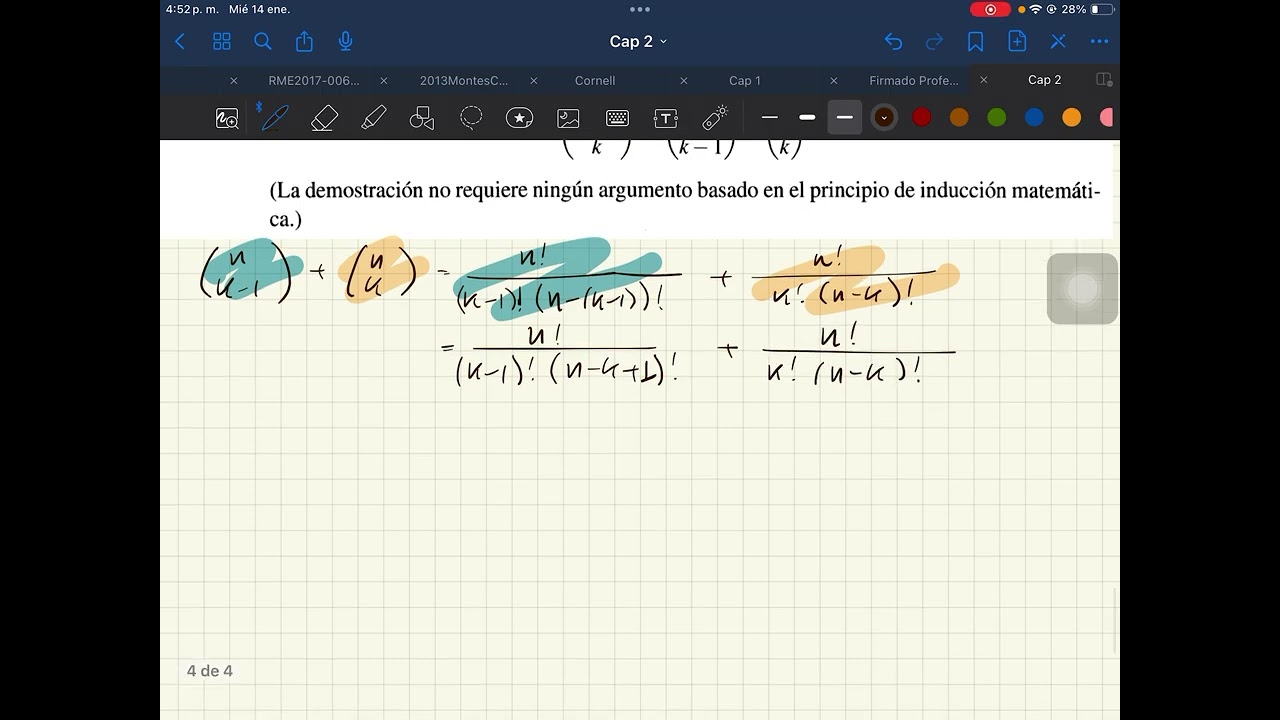The height and width of the screenshot is (720, 1280).
Task: Switch to the Cornell tab
Action: [x=595, y=80]
